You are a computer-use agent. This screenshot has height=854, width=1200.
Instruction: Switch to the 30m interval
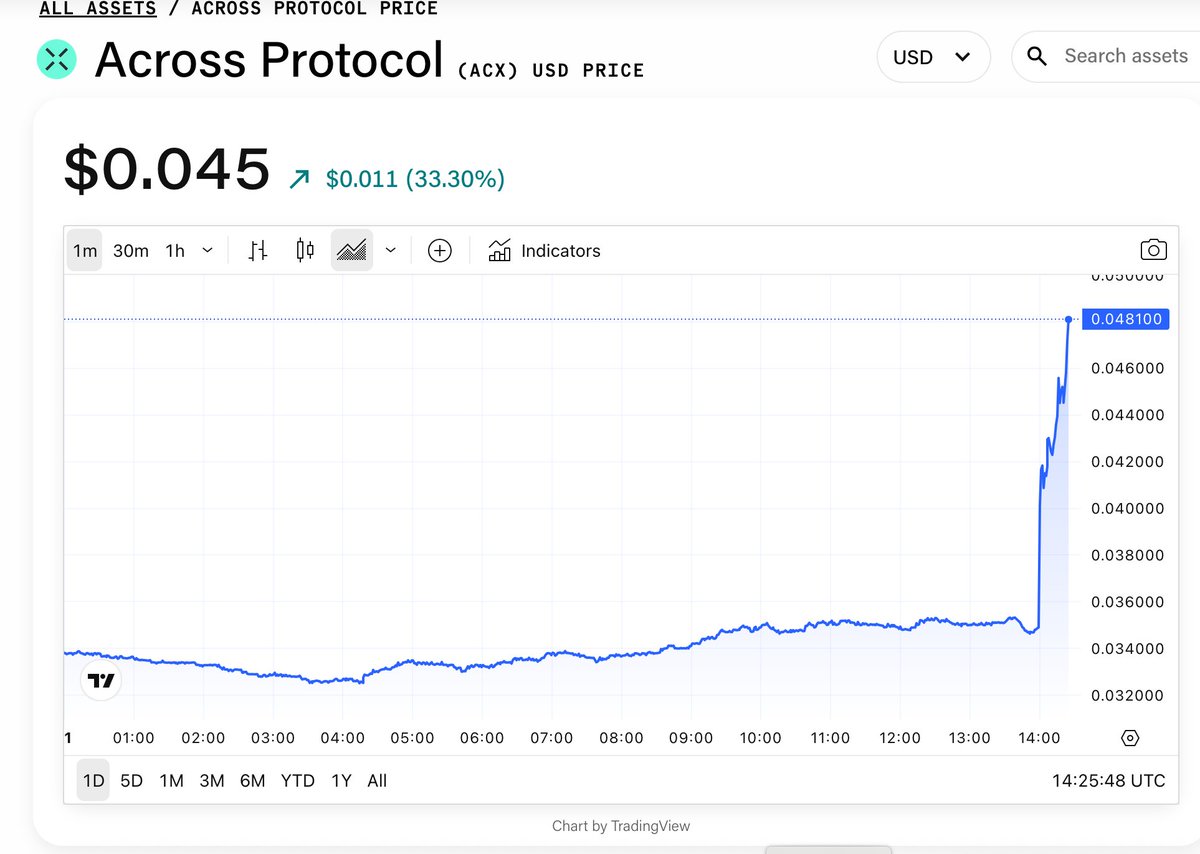point(130,251)
